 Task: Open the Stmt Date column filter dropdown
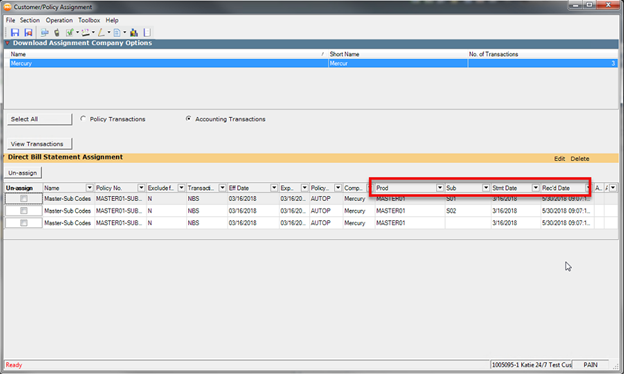536,188
